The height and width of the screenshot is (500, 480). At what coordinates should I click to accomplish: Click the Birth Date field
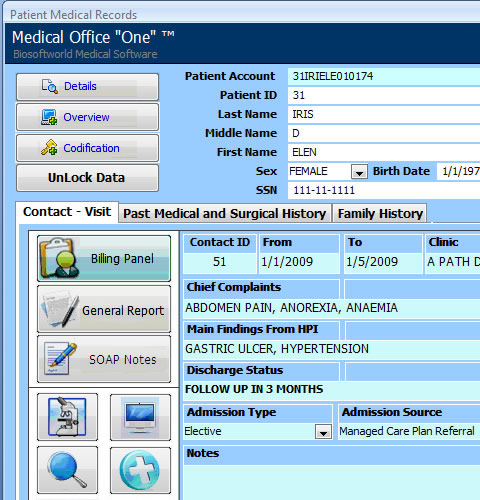(x=459, y=171)
